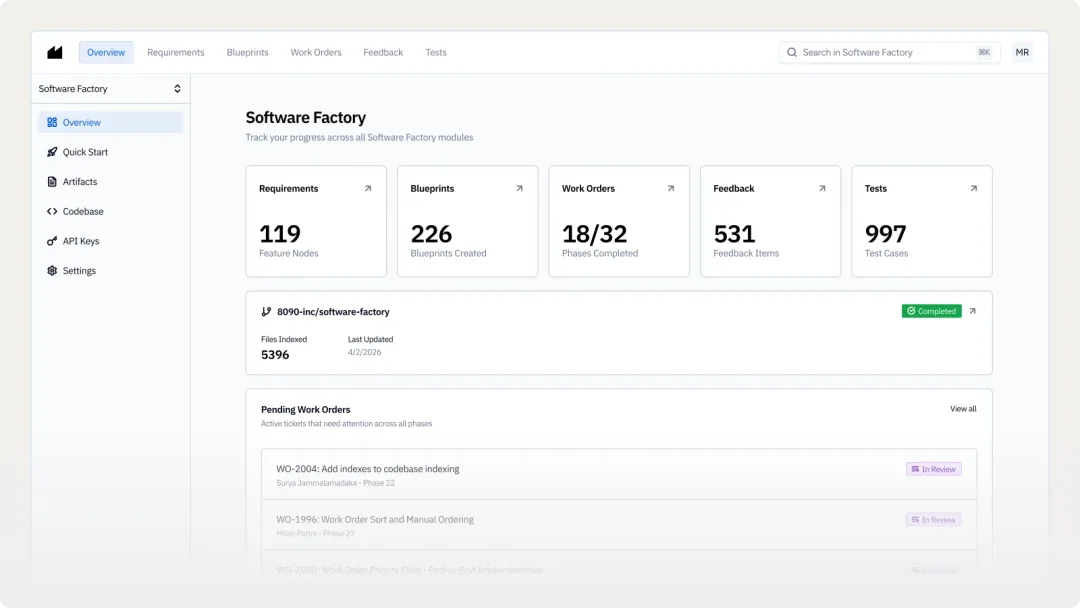This screenshot has height=608, width=1080.
Task: Expand the Software Factory project switcher
Action: coord(110,89)
